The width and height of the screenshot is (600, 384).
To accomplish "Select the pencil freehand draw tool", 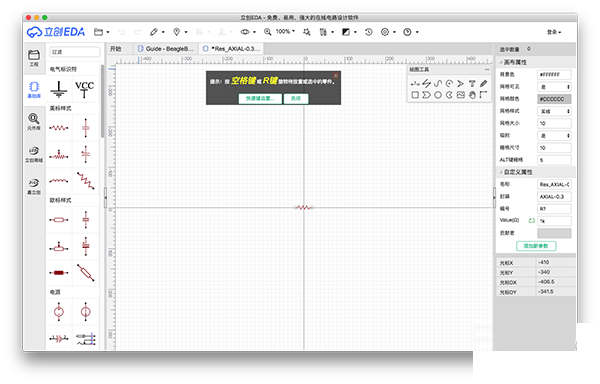I will (x=483, y=83).
